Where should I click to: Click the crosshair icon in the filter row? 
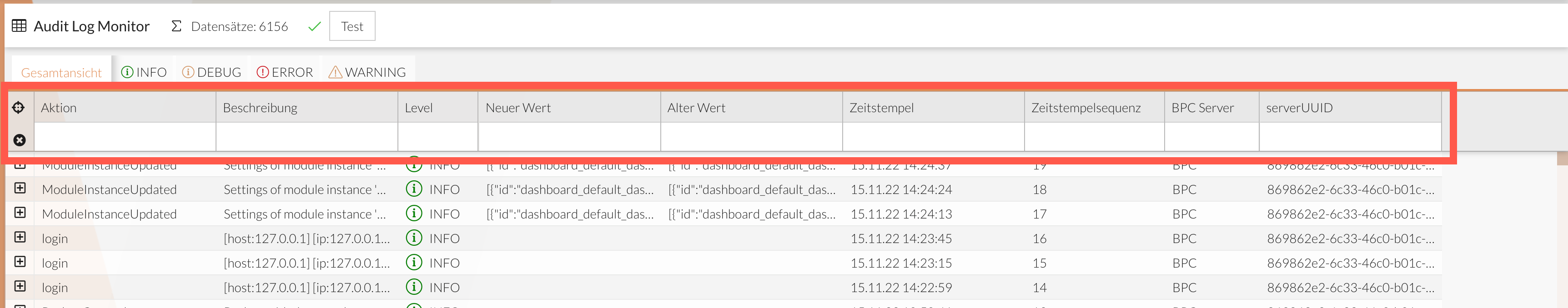coord(19,107)
